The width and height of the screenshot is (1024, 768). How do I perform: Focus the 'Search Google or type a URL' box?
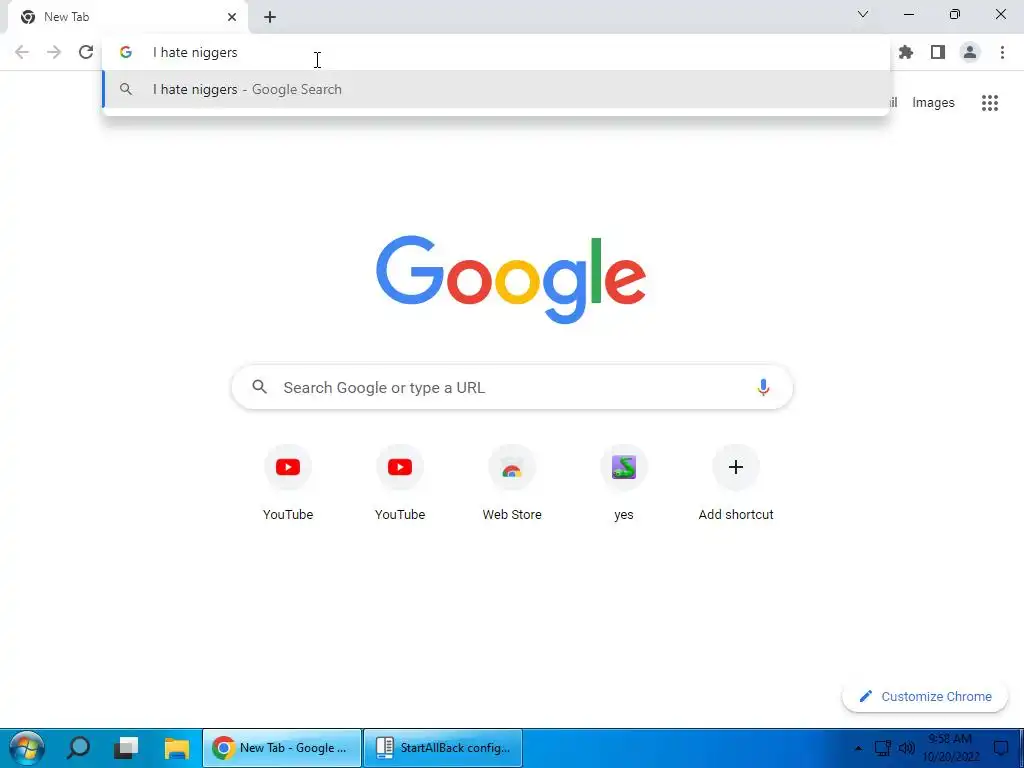coord(512,387)
